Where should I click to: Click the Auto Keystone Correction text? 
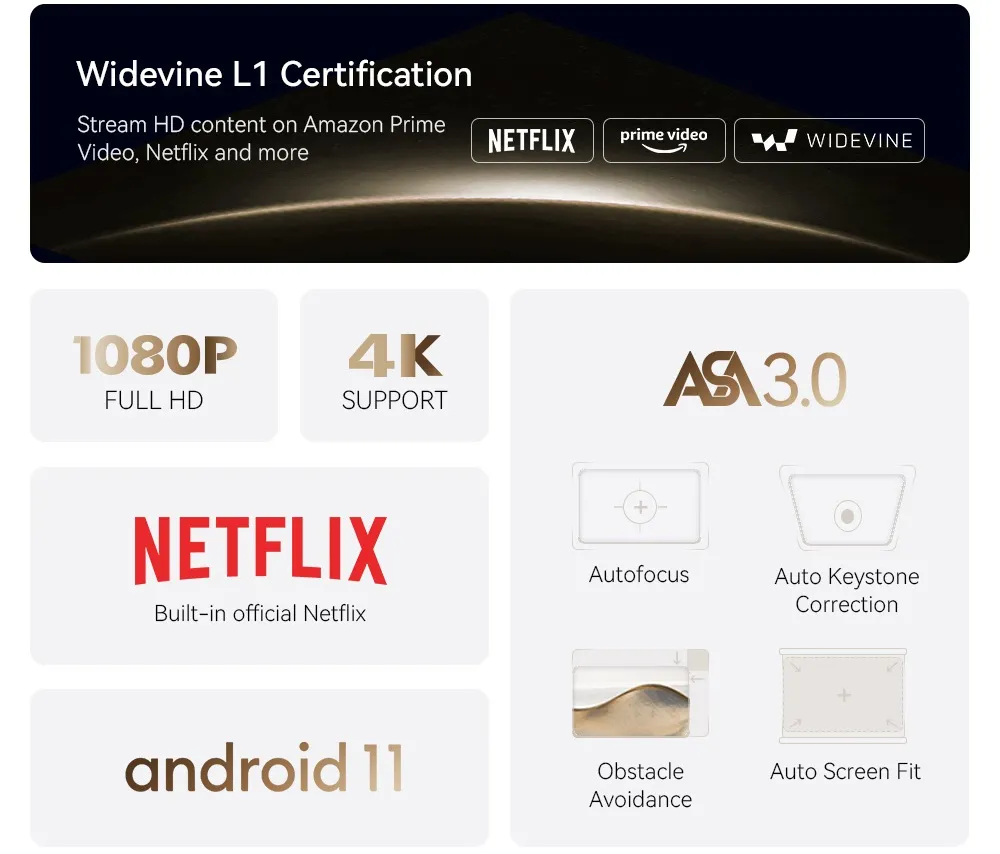click(x=847, y=591)
